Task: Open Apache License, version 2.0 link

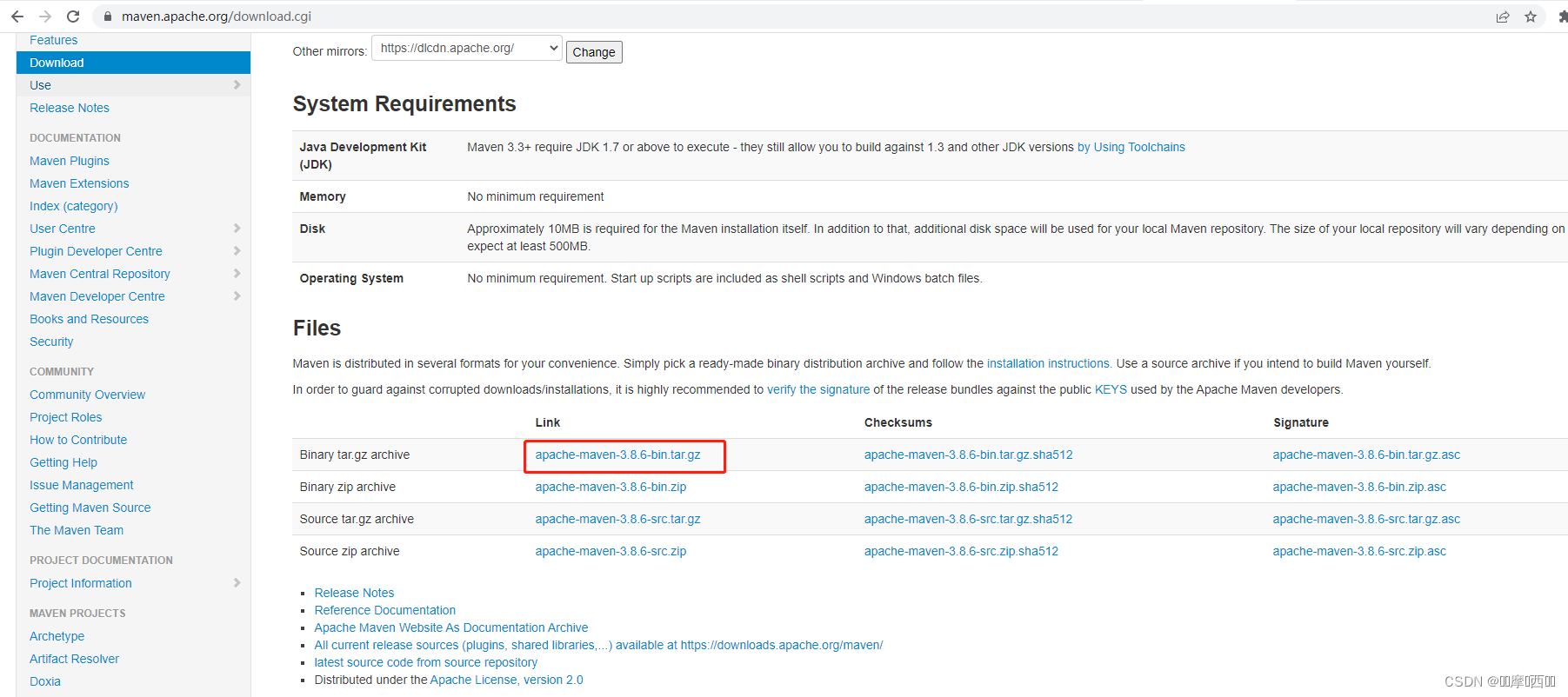Action: point(506,680)
